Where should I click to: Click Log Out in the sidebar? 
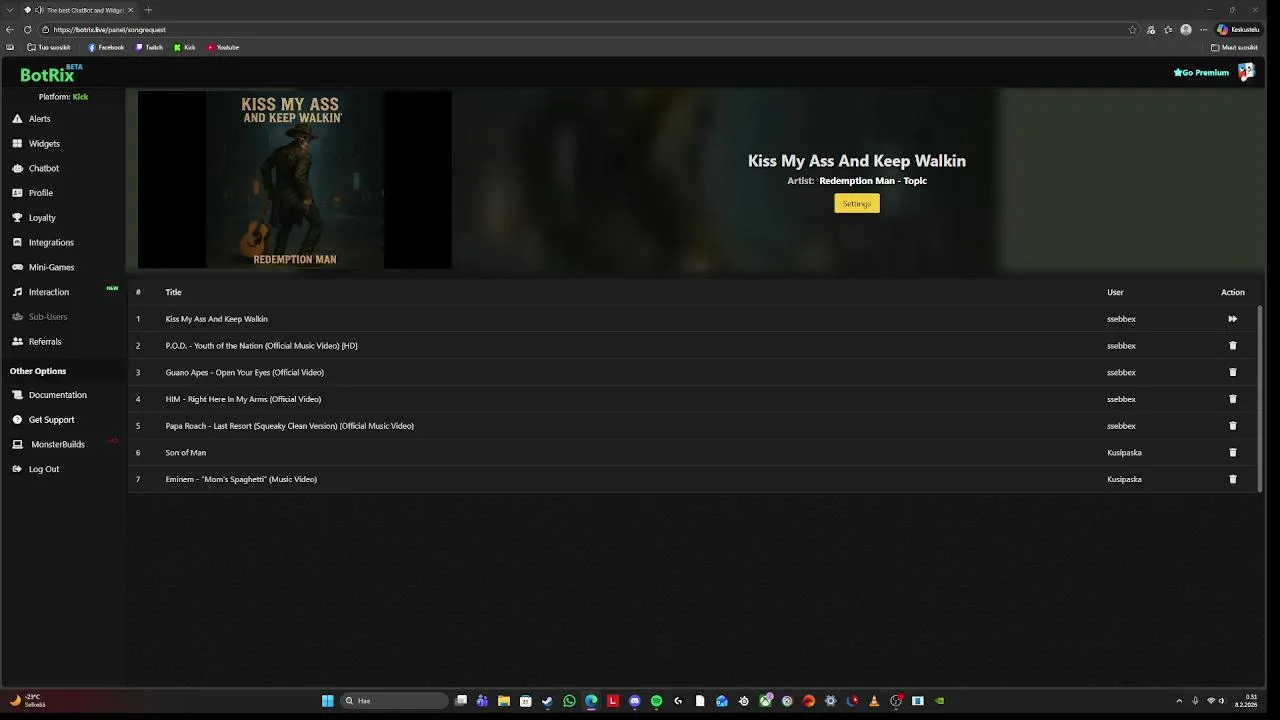coord(35,469)
